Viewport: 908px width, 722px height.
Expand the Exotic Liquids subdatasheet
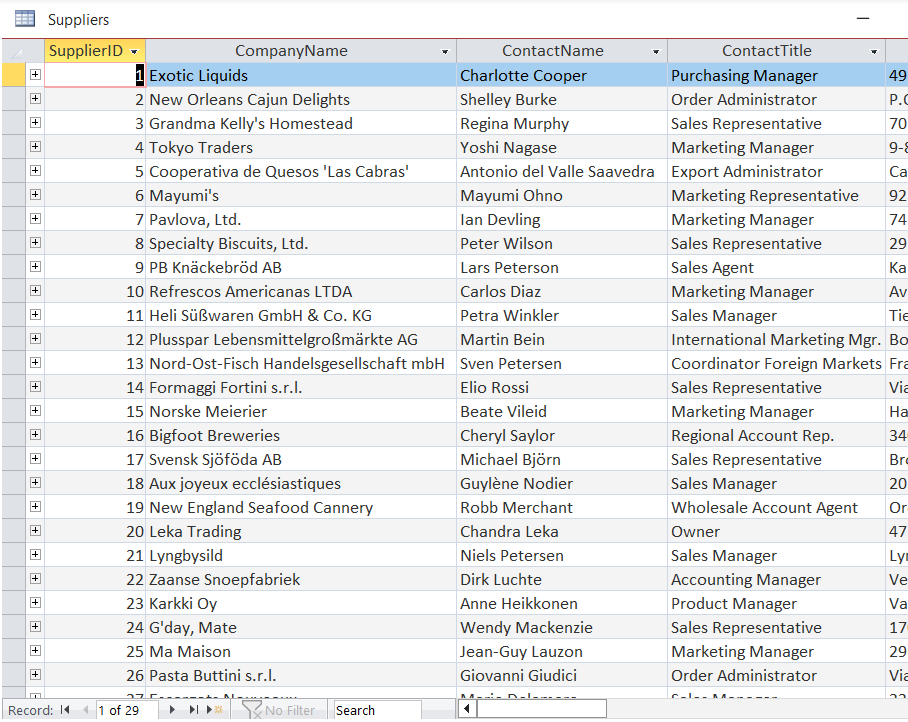tap(35, 74)
